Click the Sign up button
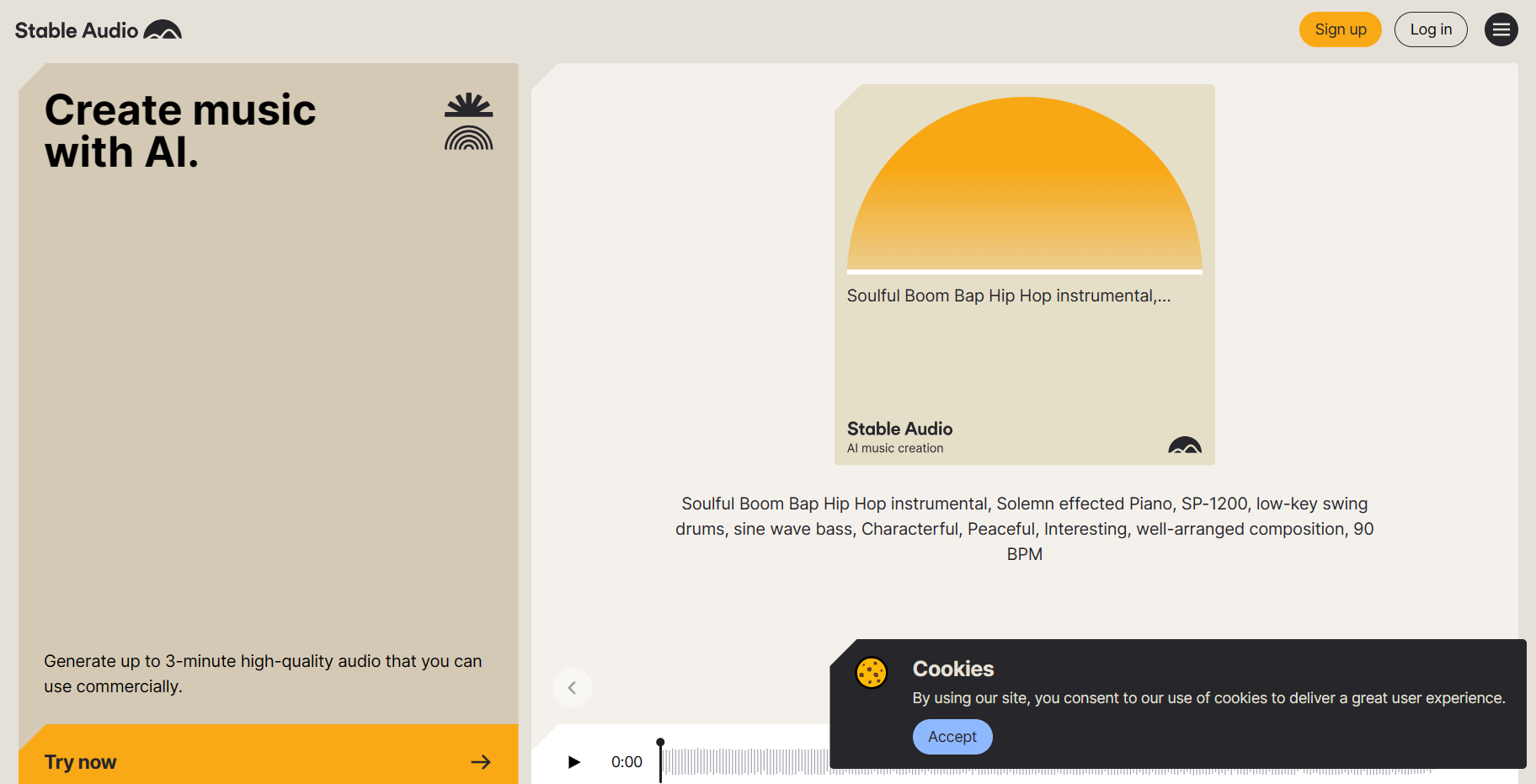The width and height of the screenshot is (1536, 784). pyautogui.click(x=1340, y=29)
